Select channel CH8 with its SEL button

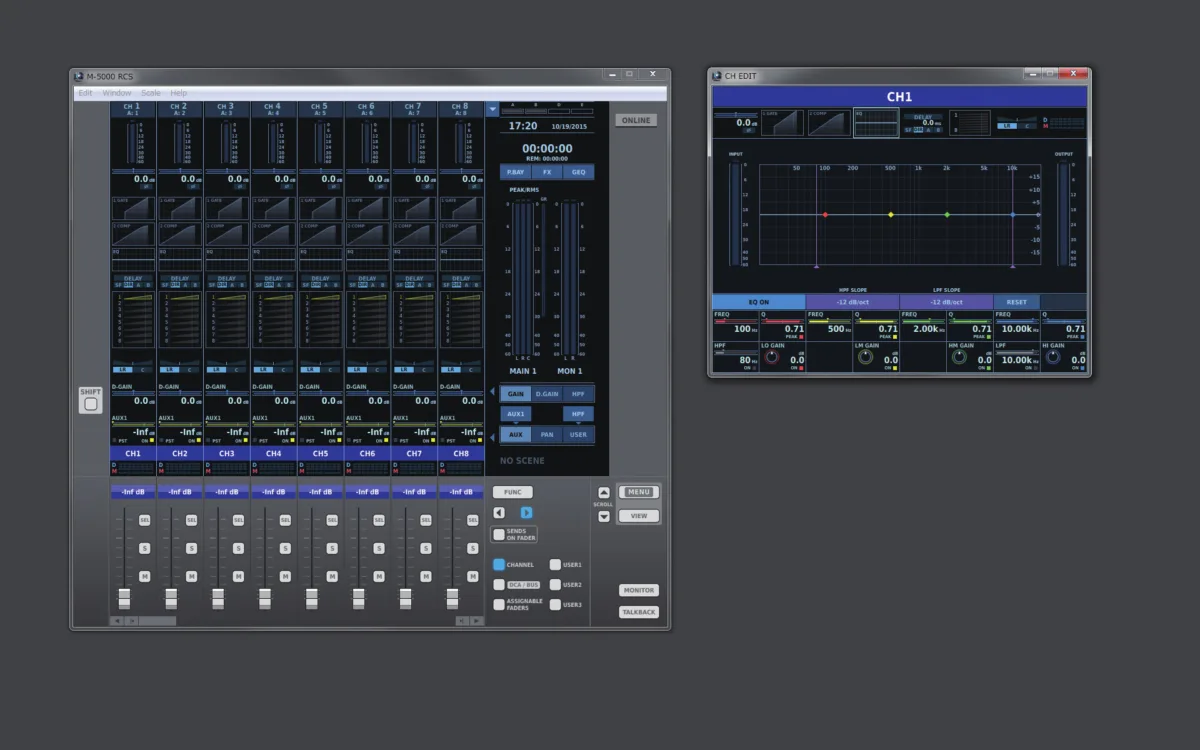pos(473,520)
